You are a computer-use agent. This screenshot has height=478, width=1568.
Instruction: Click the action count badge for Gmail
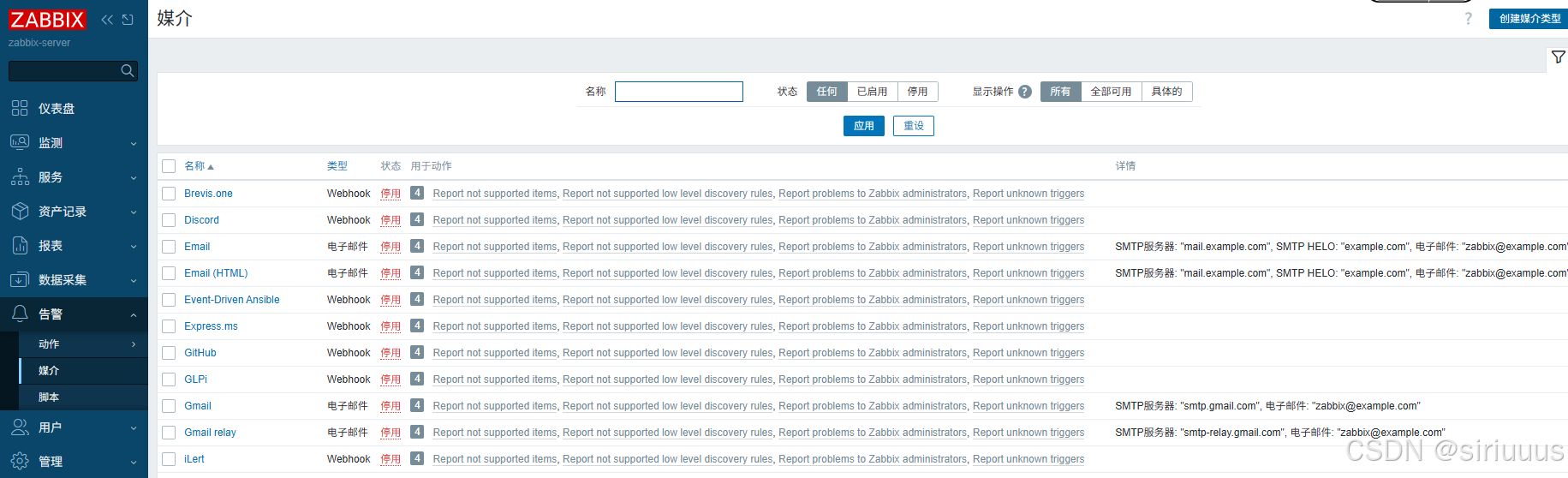417,405
